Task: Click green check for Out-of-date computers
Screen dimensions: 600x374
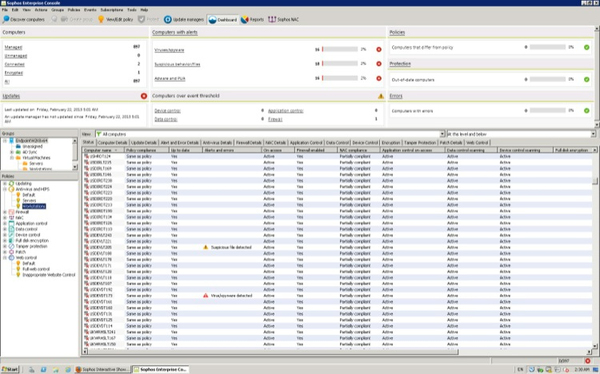Action: tap(587, 80)
